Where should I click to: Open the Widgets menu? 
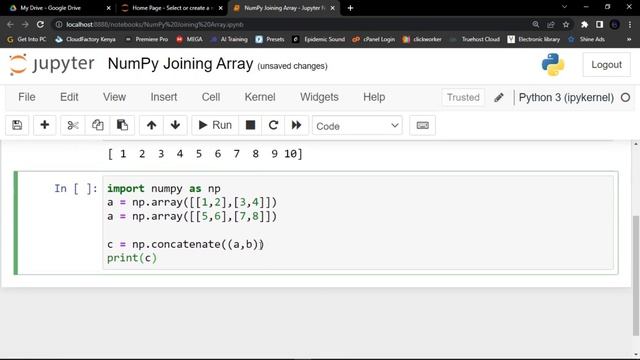(x=319, y=97)
